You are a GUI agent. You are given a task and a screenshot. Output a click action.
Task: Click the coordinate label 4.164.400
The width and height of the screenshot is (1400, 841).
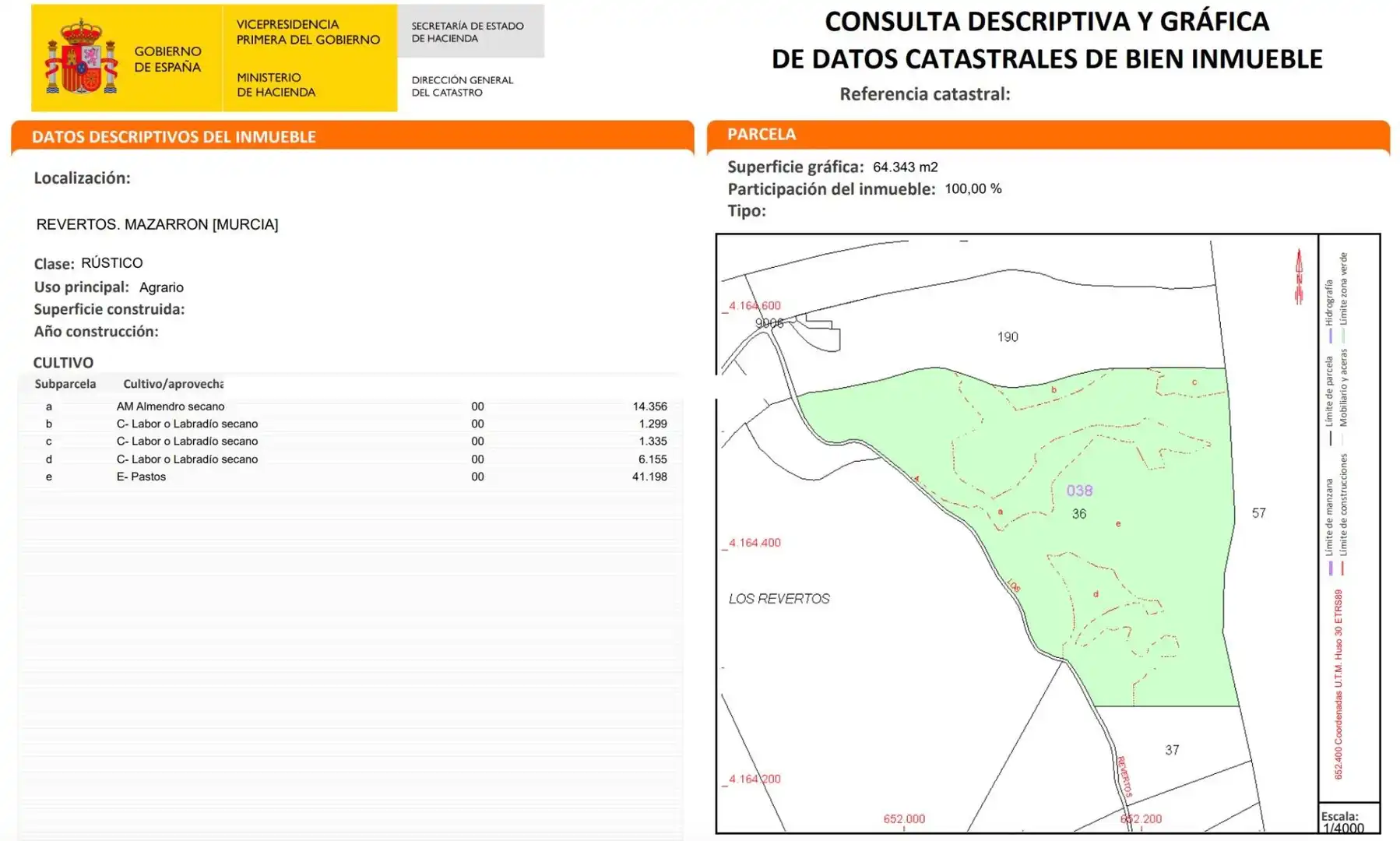[x=755, y=543]
